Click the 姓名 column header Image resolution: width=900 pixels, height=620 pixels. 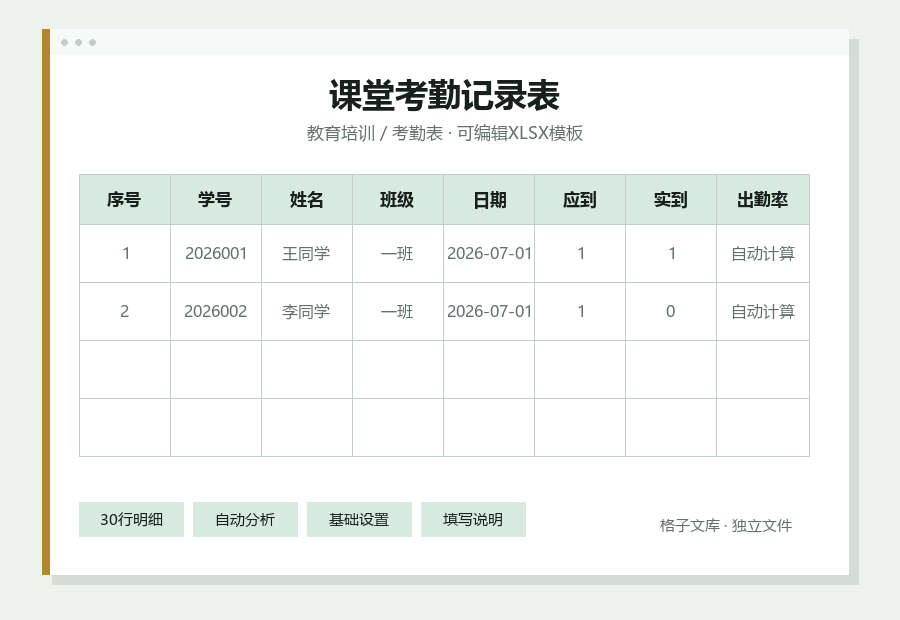tap(307, 200)
